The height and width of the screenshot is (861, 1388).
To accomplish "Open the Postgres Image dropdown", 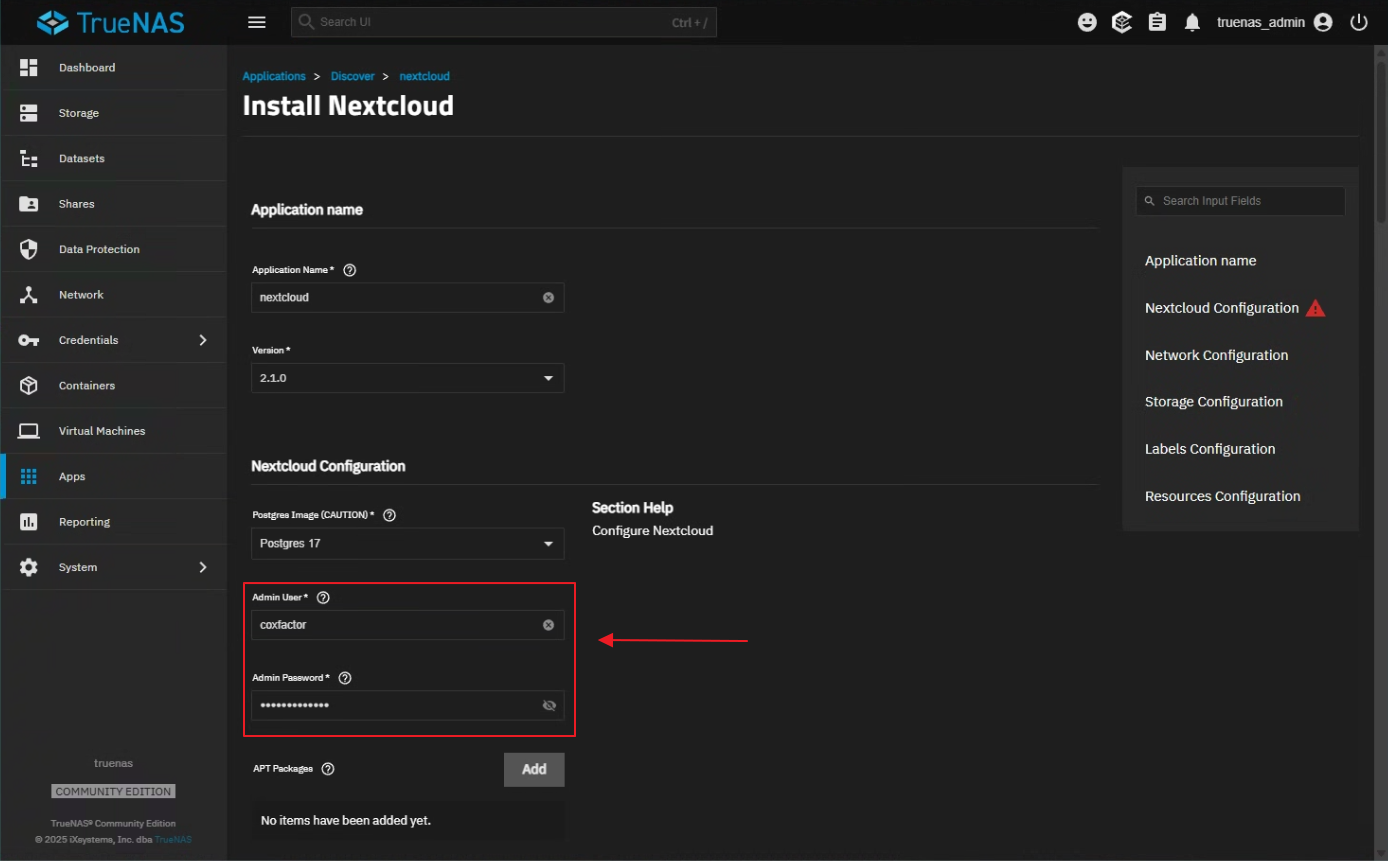I will [x=408, y=543].
